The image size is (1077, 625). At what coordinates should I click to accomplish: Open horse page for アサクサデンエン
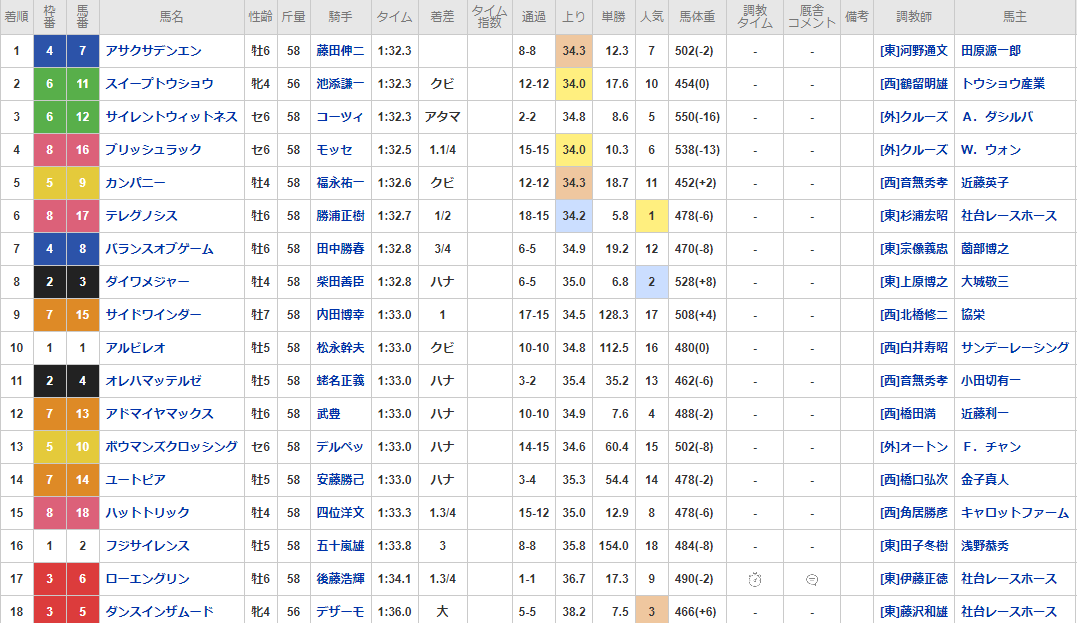[x=153, y=51]
